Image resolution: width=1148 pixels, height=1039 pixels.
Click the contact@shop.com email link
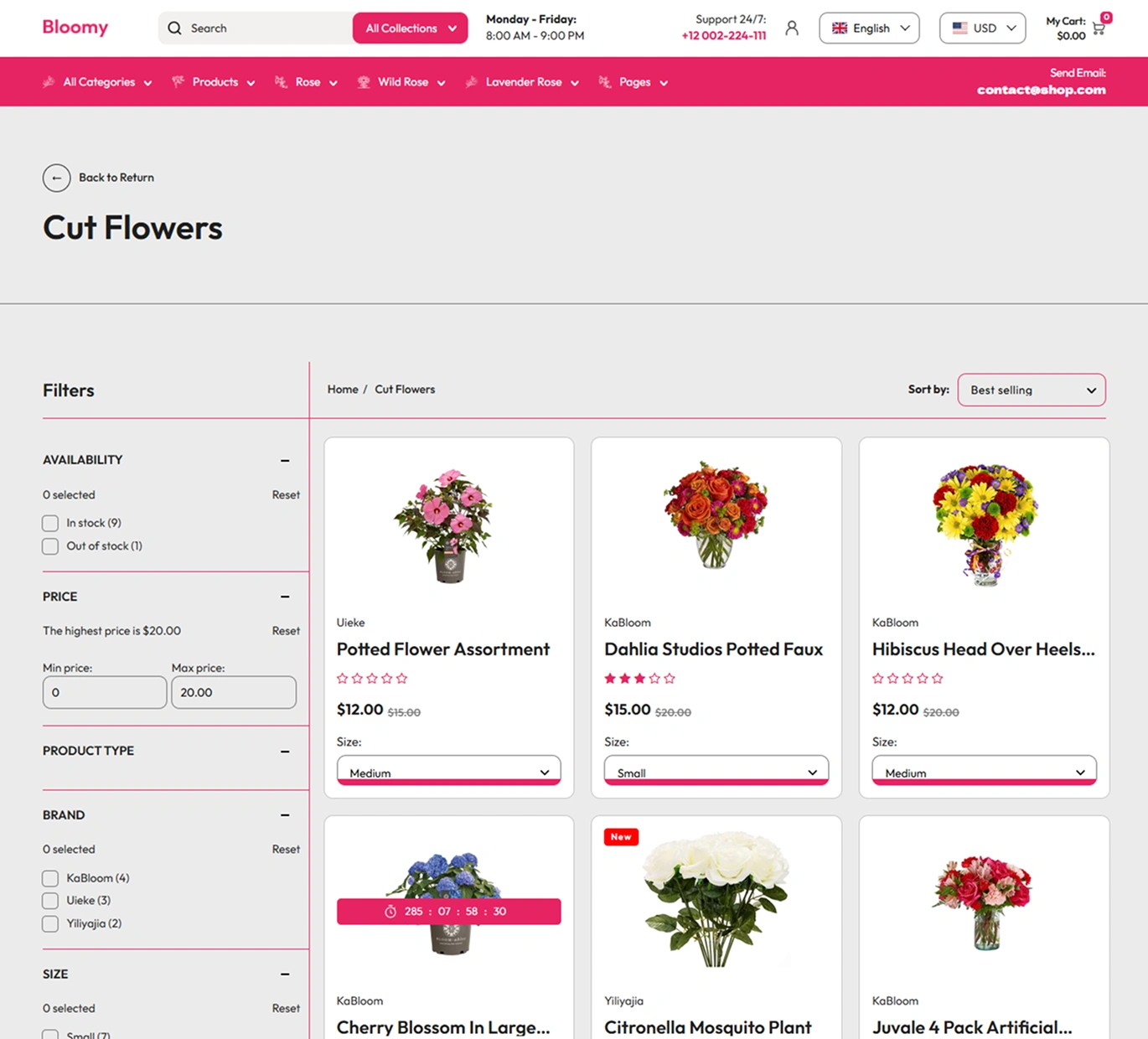[1042, 90]
